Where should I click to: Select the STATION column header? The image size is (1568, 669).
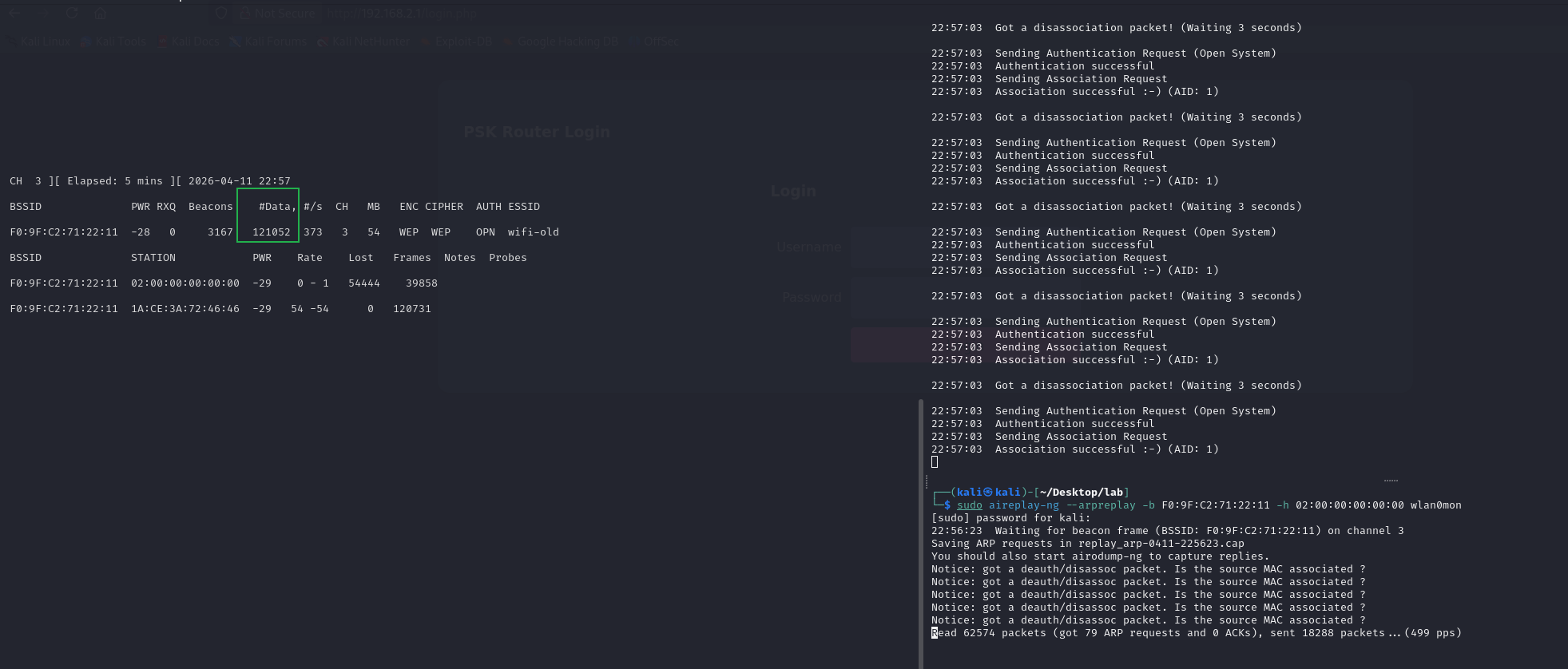[153, 258]
